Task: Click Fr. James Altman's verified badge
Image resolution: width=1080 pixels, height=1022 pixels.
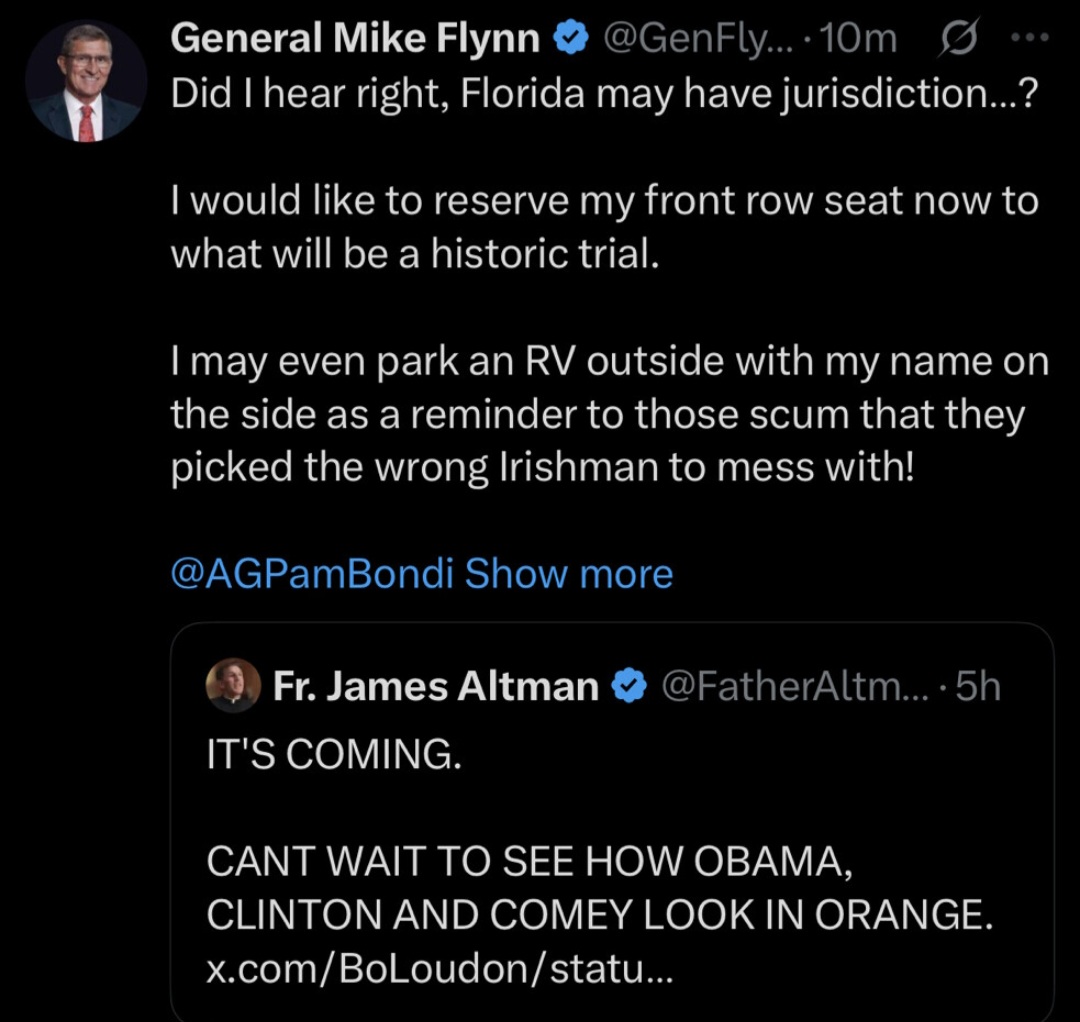Action: point(630,686)
